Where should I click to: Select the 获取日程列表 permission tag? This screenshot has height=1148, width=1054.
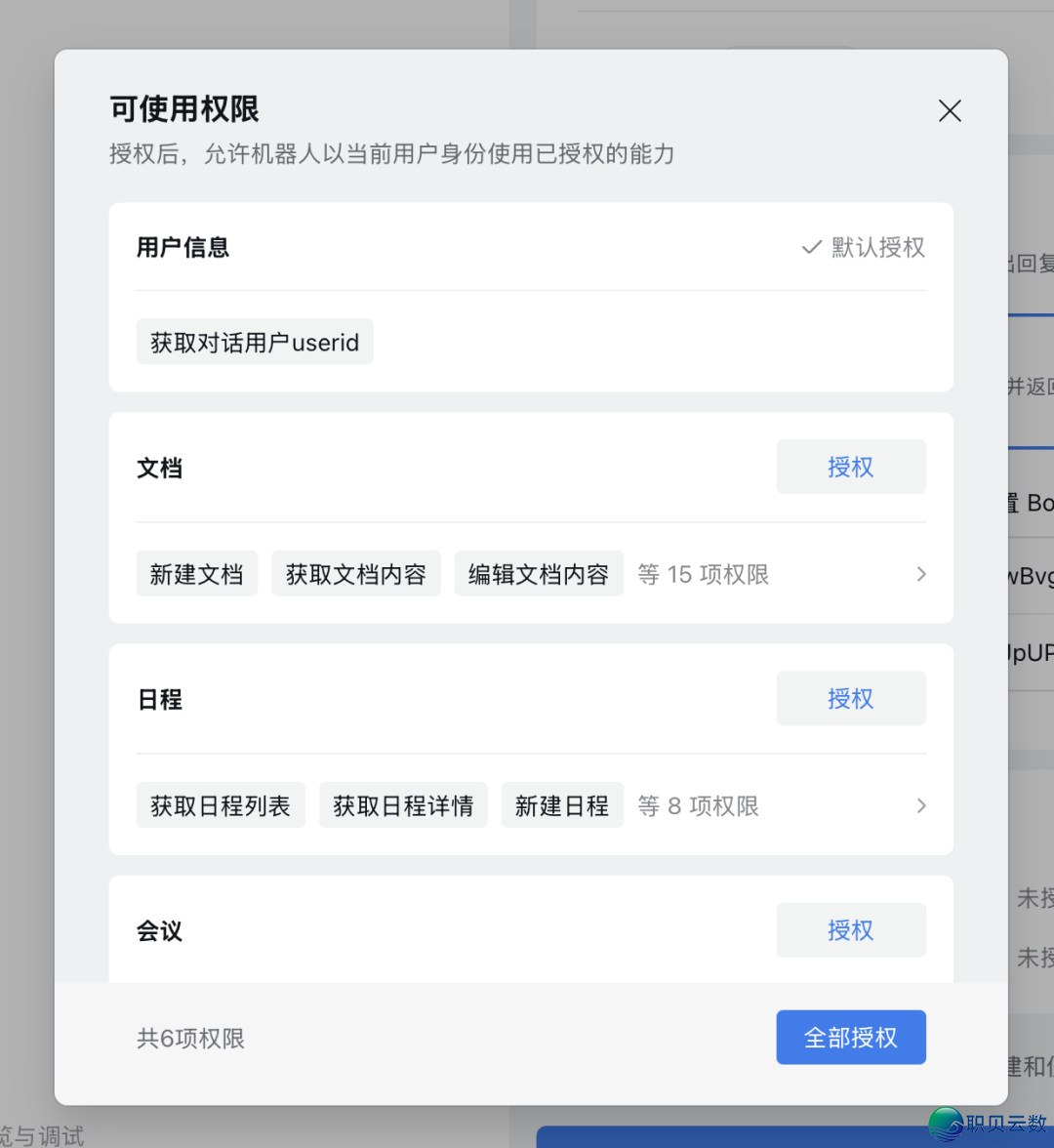click(220, 805)
